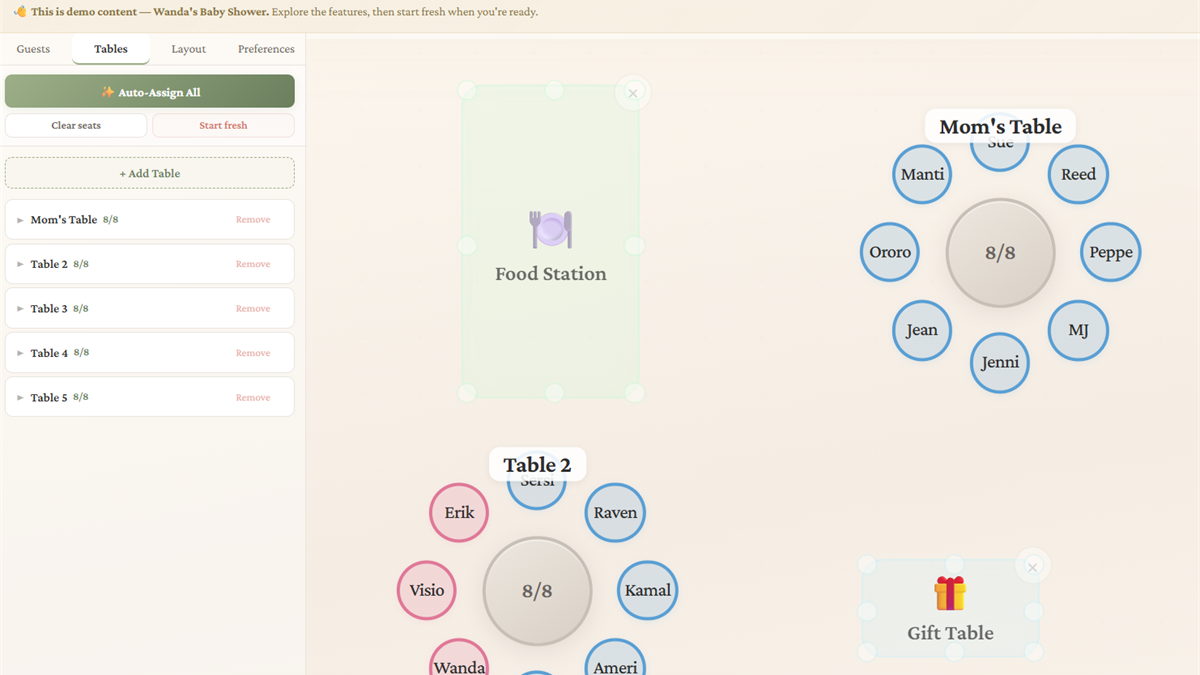Click the Mom's Table list row name

point(64,220)
